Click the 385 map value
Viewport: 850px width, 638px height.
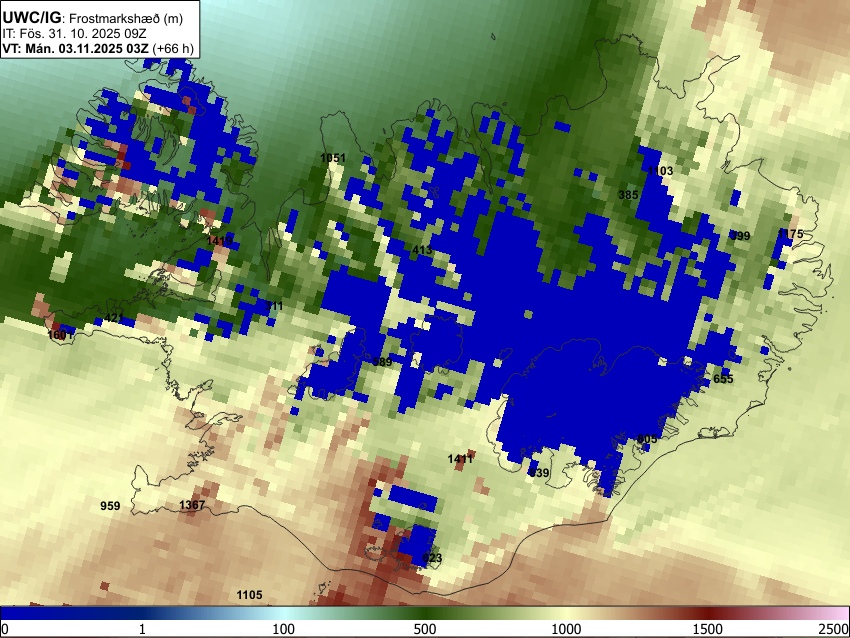[x=628, y=195]
